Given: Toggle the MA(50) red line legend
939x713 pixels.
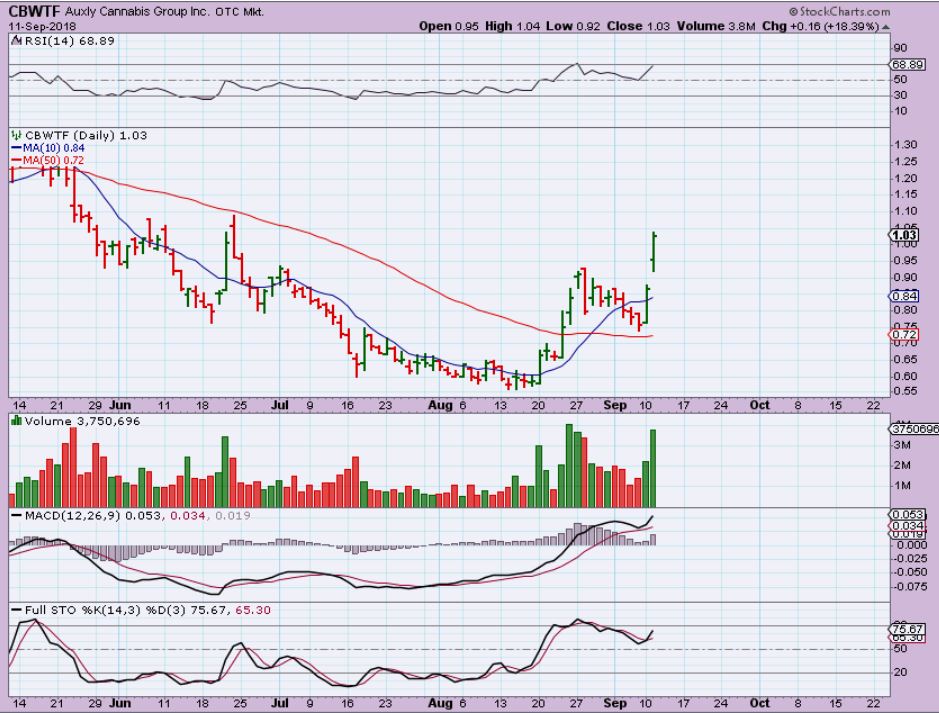Looking at the screenshot, I should [17, 159].
